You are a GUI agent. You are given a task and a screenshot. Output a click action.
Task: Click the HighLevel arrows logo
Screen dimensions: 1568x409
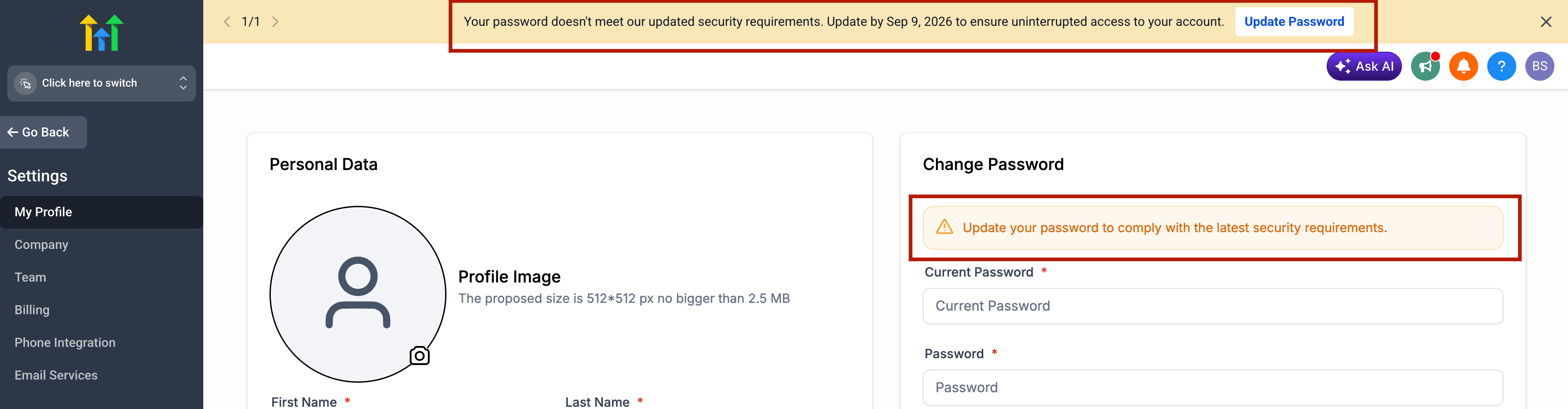pyautogui.click(x=101, y=33)
